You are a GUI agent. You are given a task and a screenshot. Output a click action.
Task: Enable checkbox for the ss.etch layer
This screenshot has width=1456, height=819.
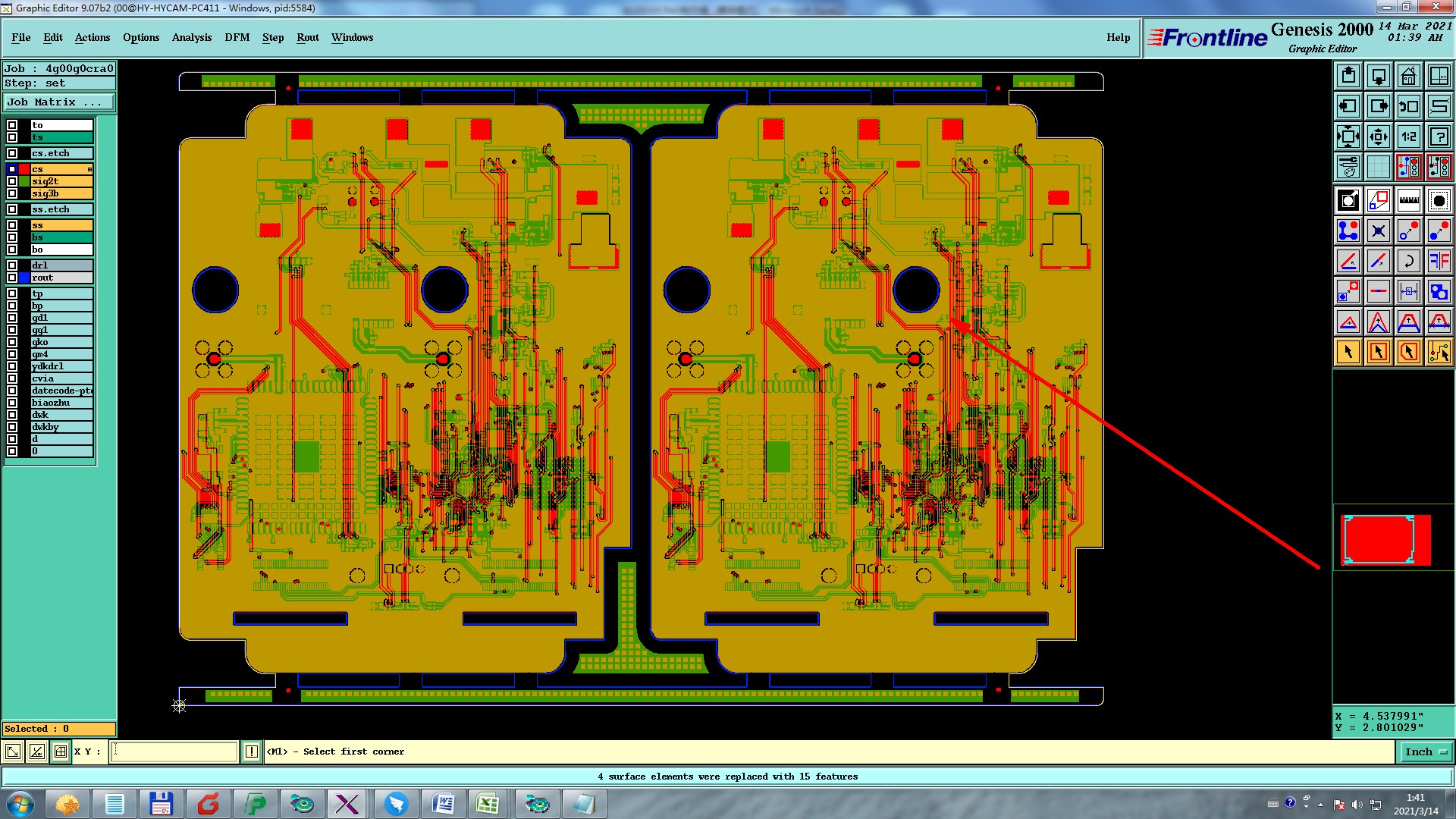point(12,209)
